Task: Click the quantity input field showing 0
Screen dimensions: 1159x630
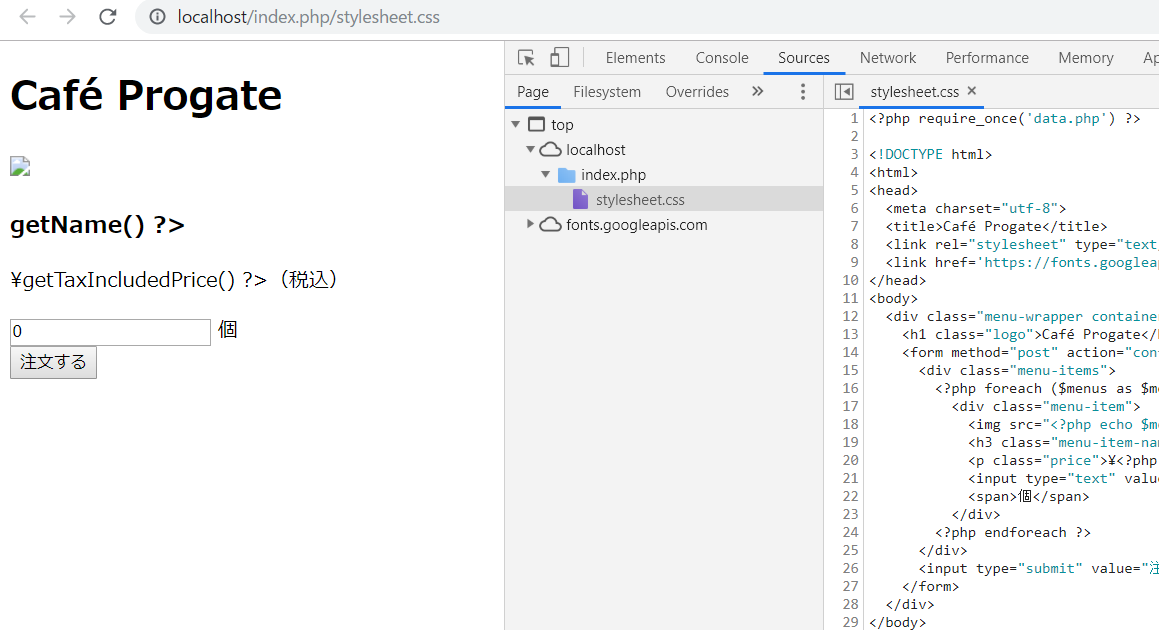Action: point(110,330)
